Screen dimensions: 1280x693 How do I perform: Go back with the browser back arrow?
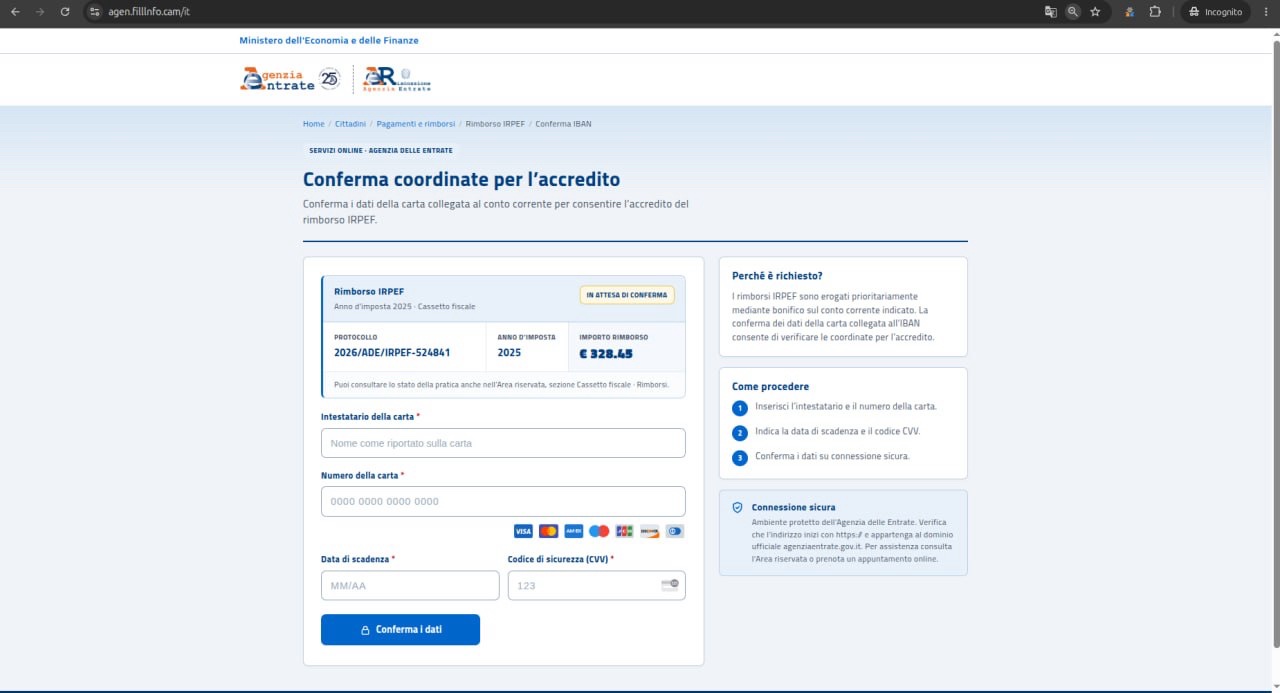(x=15, y=12)
